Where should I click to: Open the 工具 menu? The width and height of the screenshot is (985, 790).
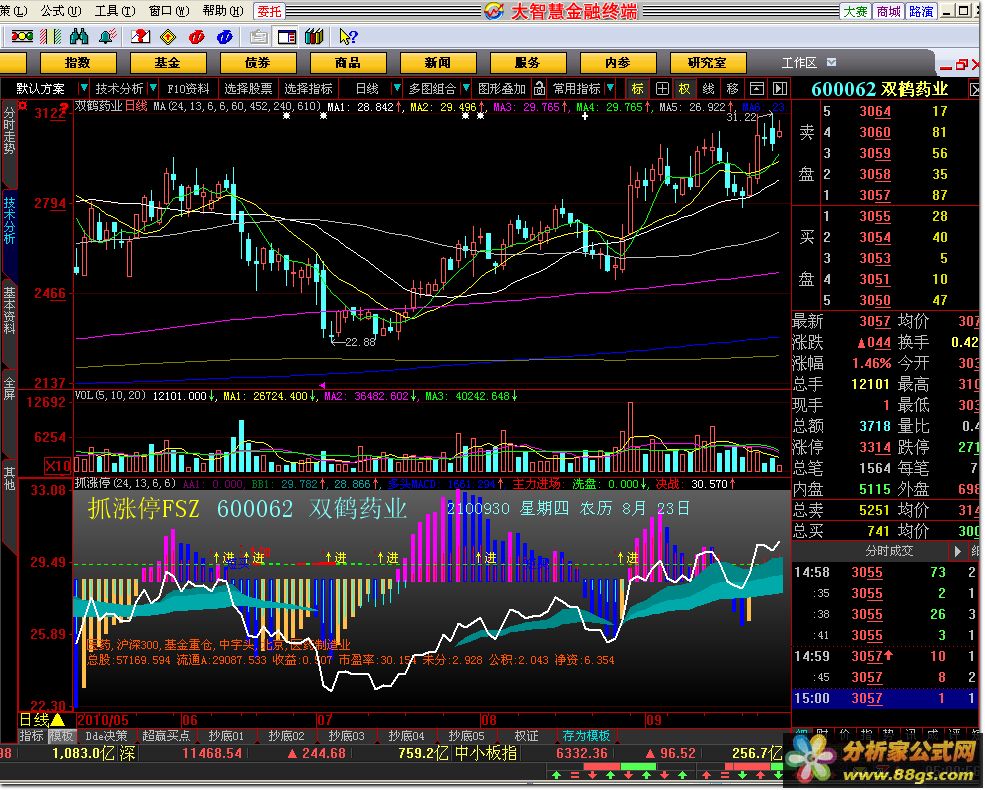click(115, 11)
